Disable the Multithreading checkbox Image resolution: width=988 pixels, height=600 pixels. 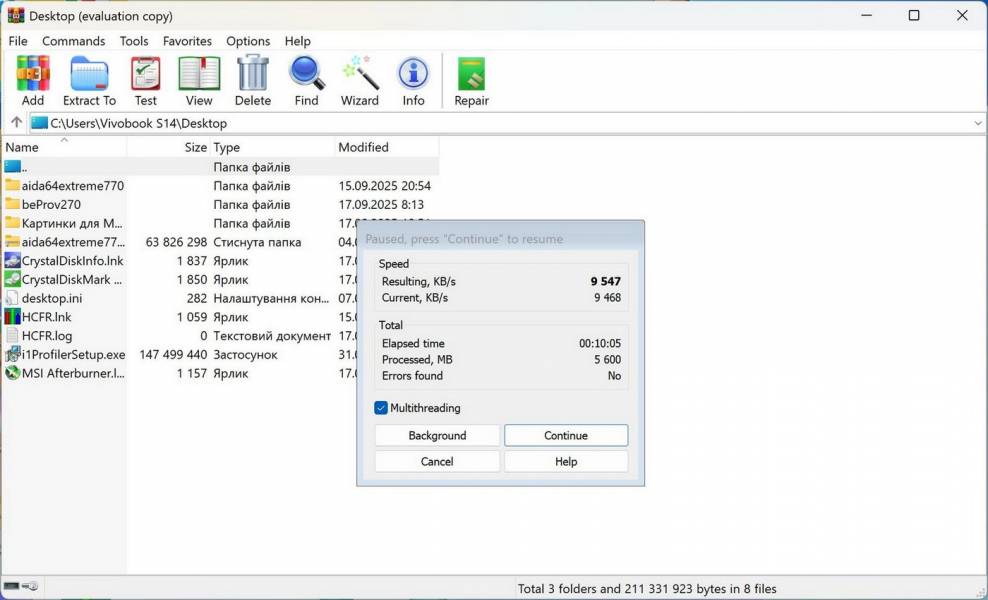pos(381,408)
